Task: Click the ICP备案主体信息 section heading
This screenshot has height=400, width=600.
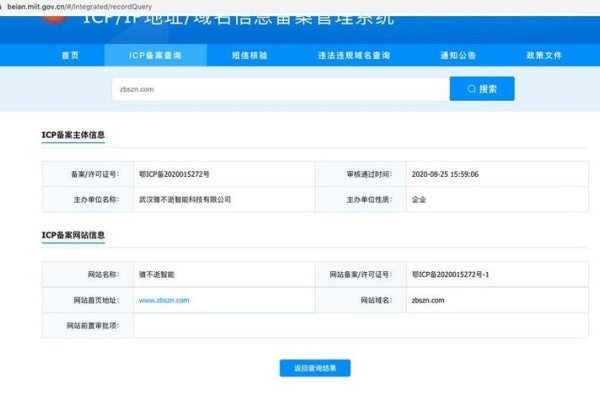Action: pos(73,135)
